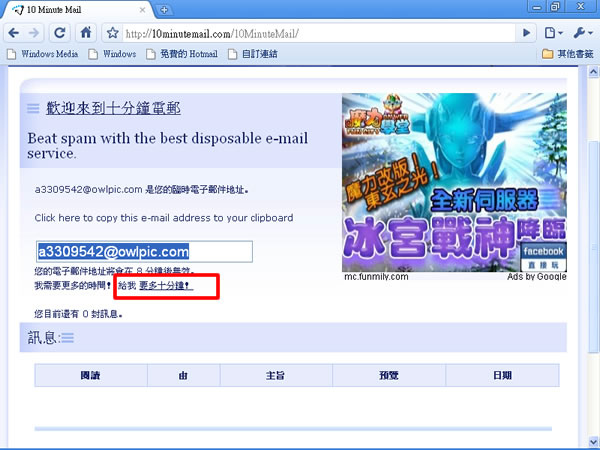Click the scrollbar down arrow

pyautogui.click(x=593, y=441)
